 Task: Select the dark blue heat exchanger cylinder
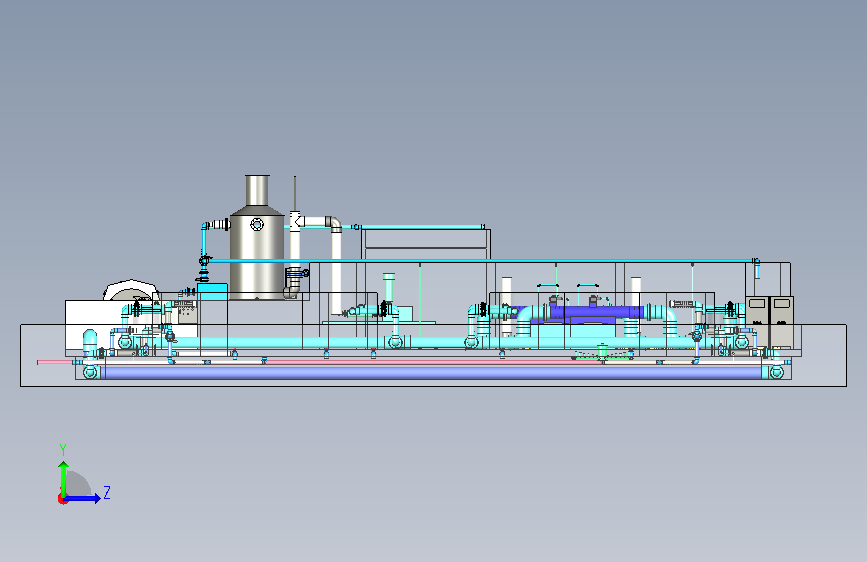point(596,313)
